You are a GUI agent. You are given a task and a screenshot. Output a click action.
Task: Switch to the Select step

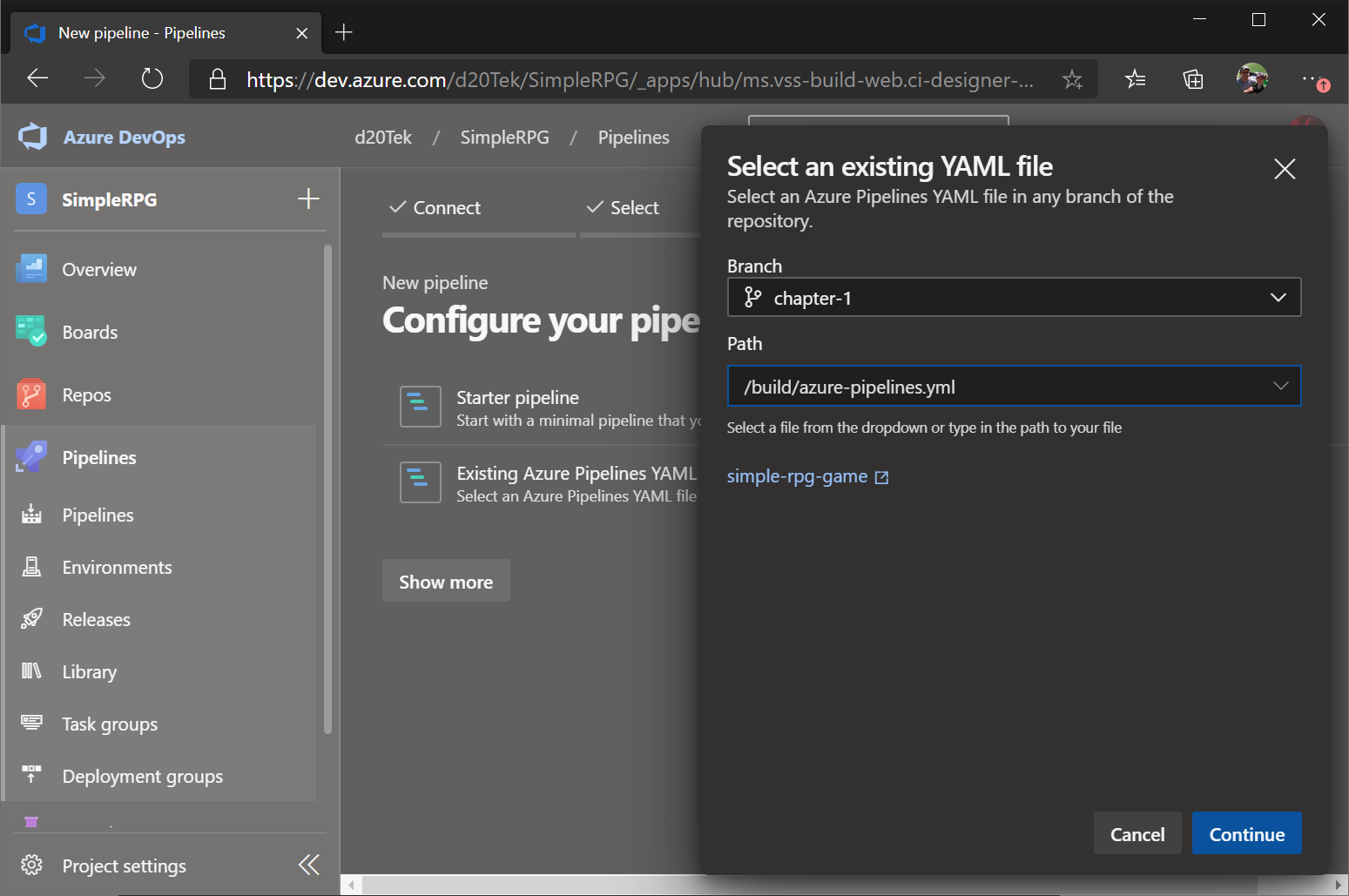(635, 207)
